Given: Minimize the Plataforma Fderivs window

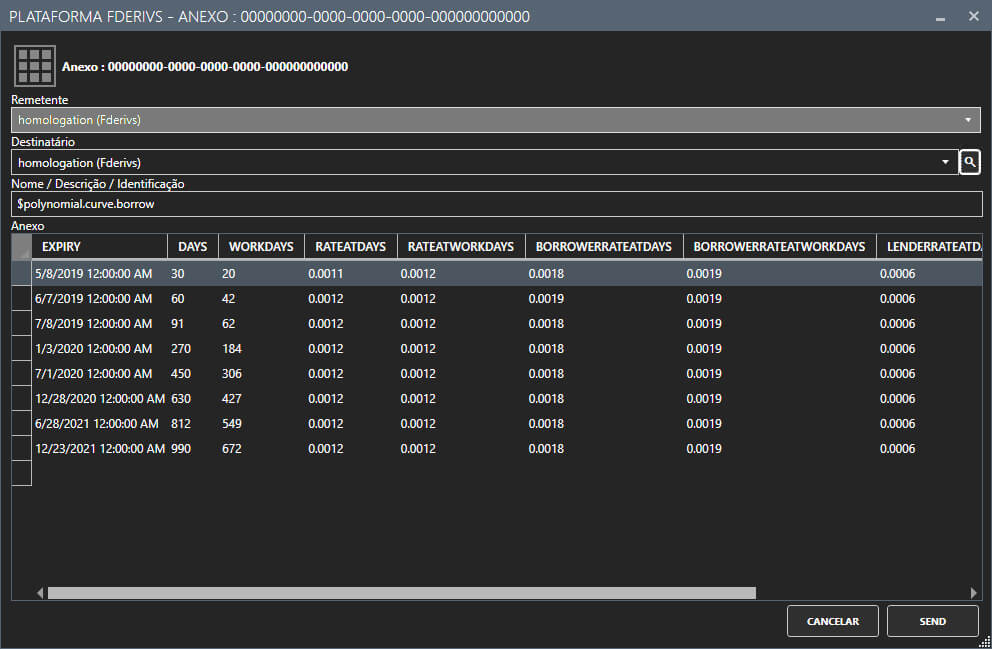Looking at the screenshot, I should tap(938, 17).
